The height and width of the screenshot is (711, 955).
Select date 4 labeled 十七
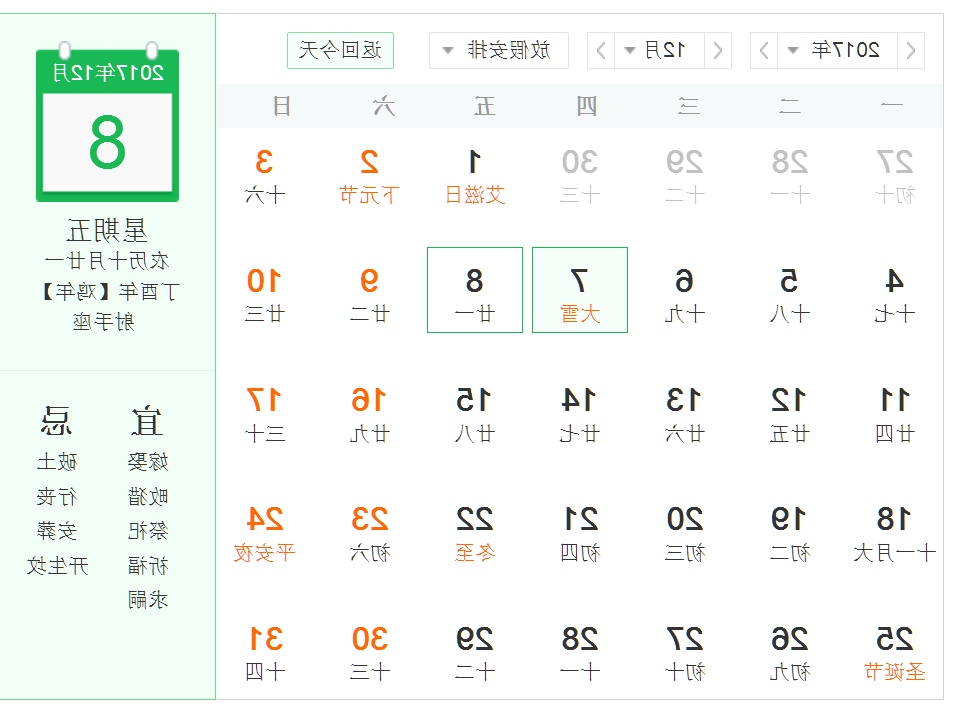tap(895, 295)
